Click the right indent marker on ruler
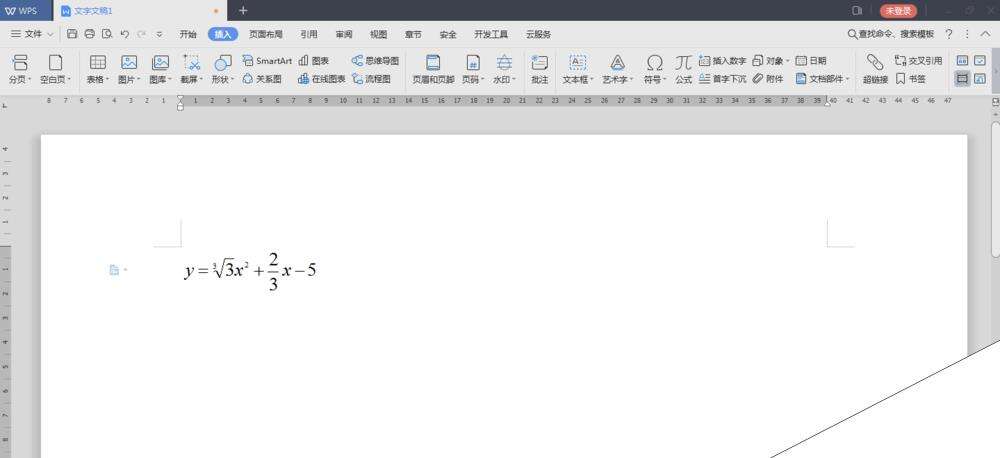This screenshot has width=1000, height=458. click(x=827, y=102)
